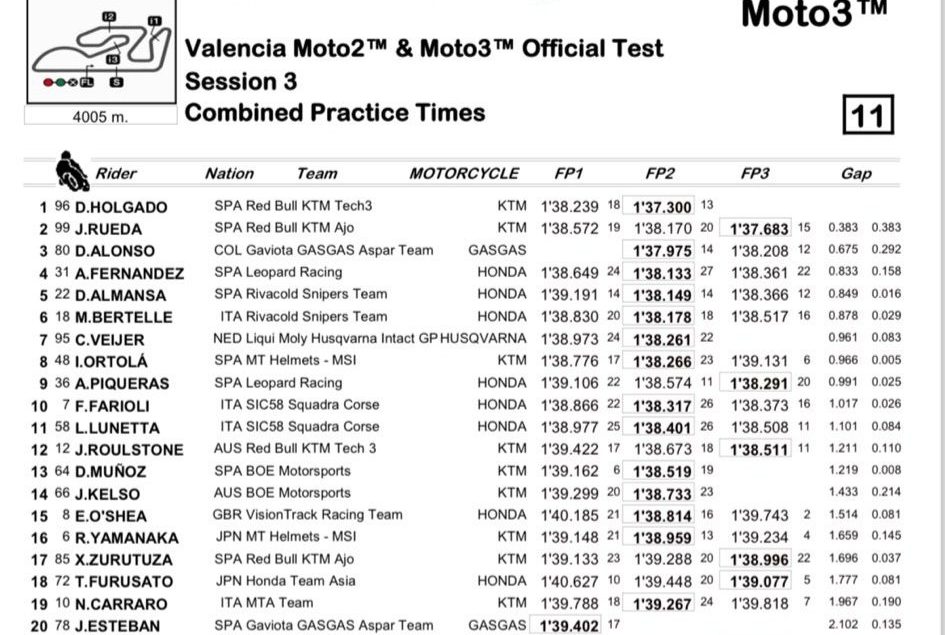Screen dimensions: 945x635
Task: Click the 4005 m. track length label
Action: (100, 117)
